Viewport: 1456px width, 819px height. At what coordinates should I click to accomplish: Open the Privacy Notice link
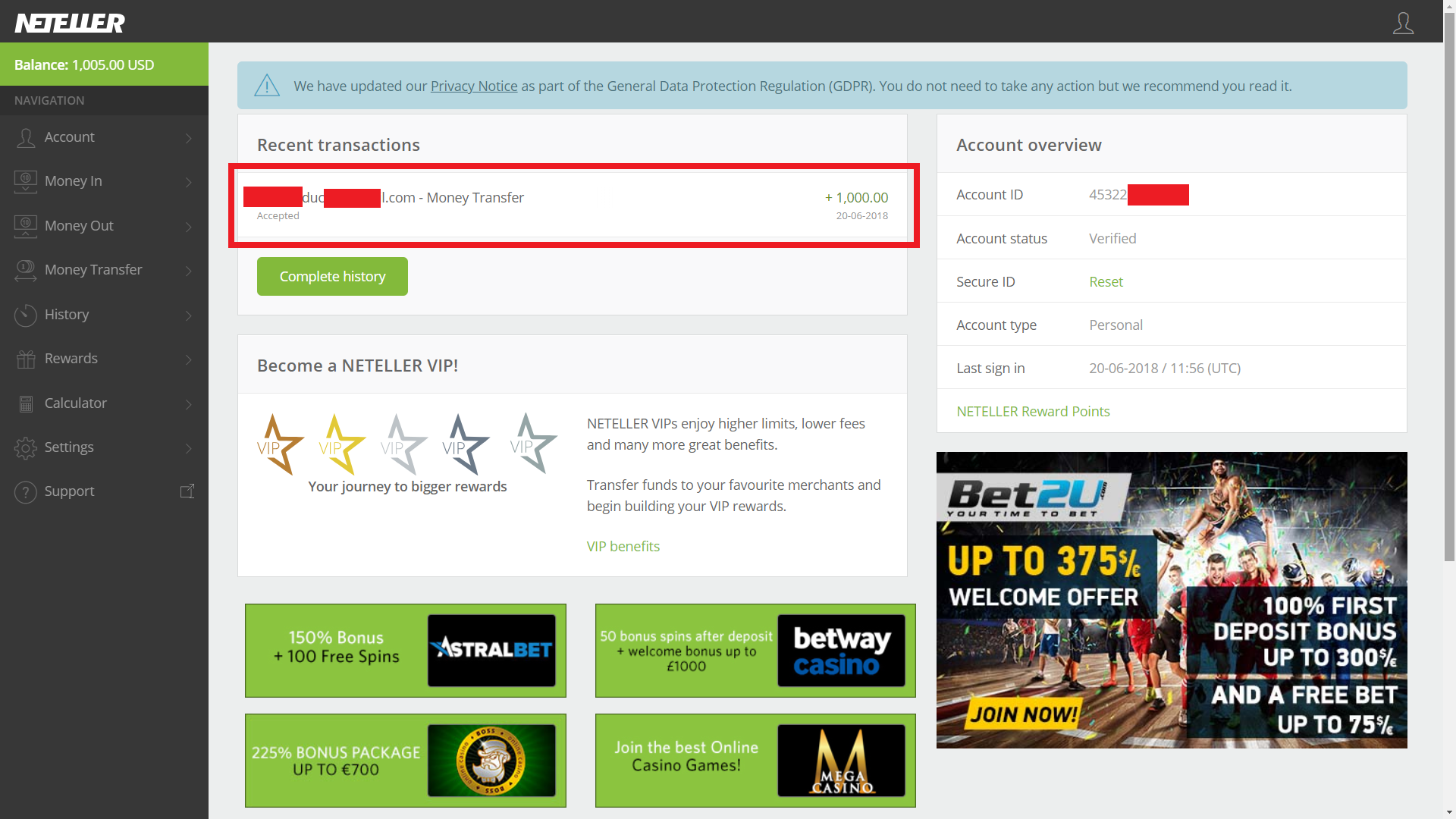click(474, 86)
